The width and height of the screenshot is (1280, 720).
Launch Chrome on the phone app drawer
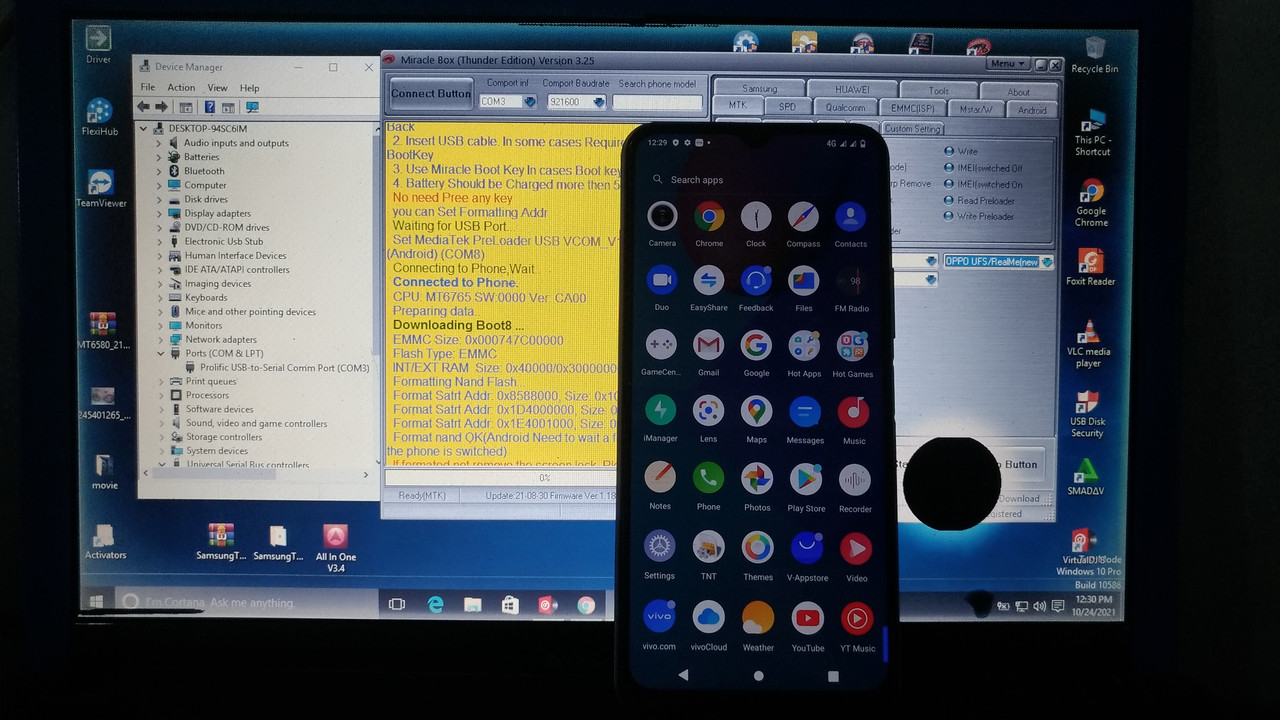709,216
